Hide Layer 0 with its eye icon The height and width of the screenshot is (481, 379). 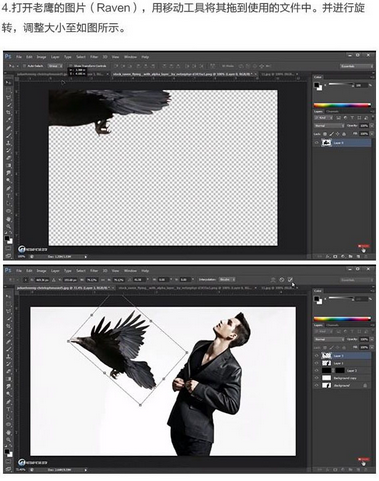point(316,143)
